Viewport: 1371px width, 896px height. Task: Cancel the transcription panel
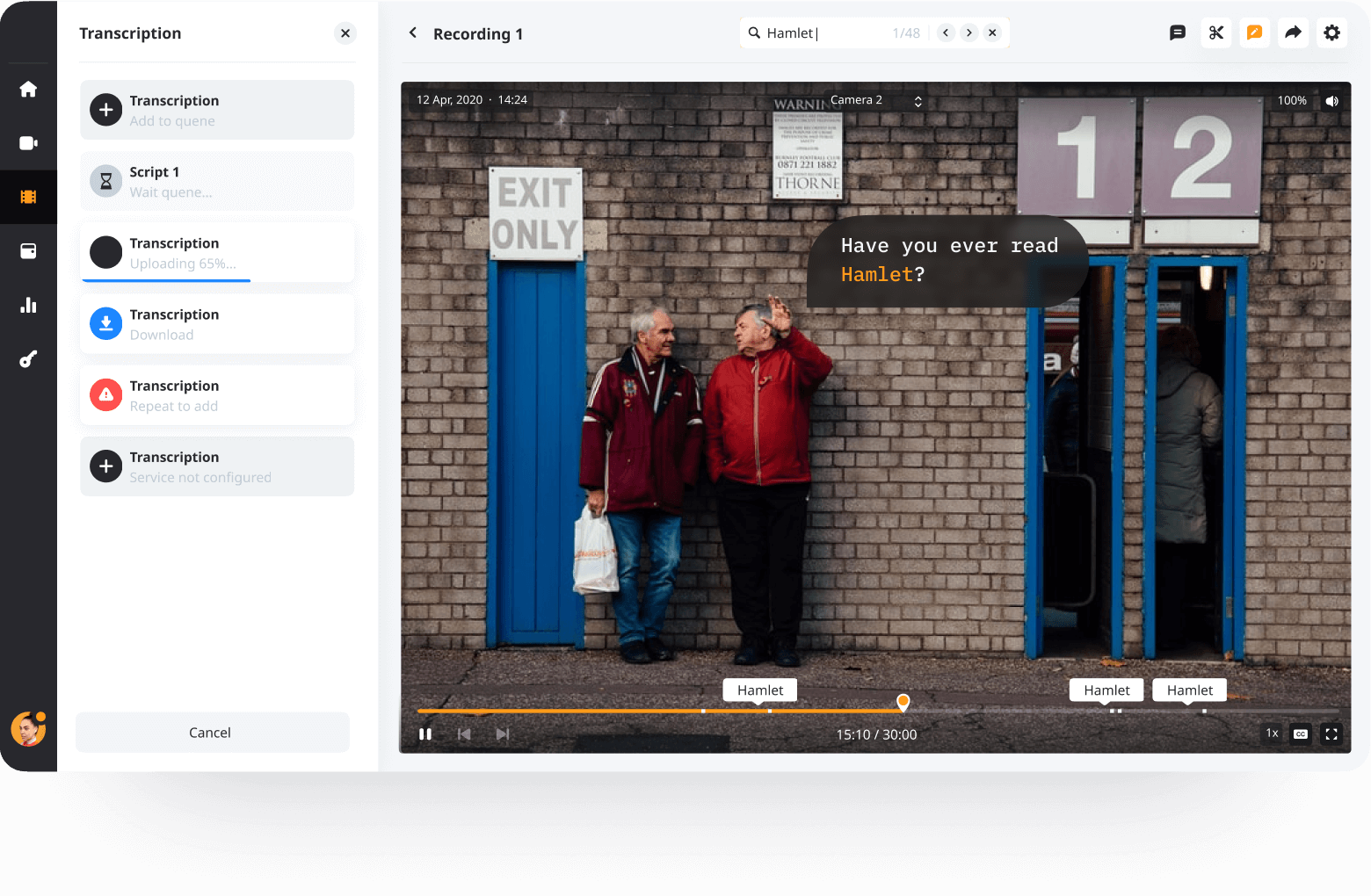pyautogui.click(x=213, y=733)
